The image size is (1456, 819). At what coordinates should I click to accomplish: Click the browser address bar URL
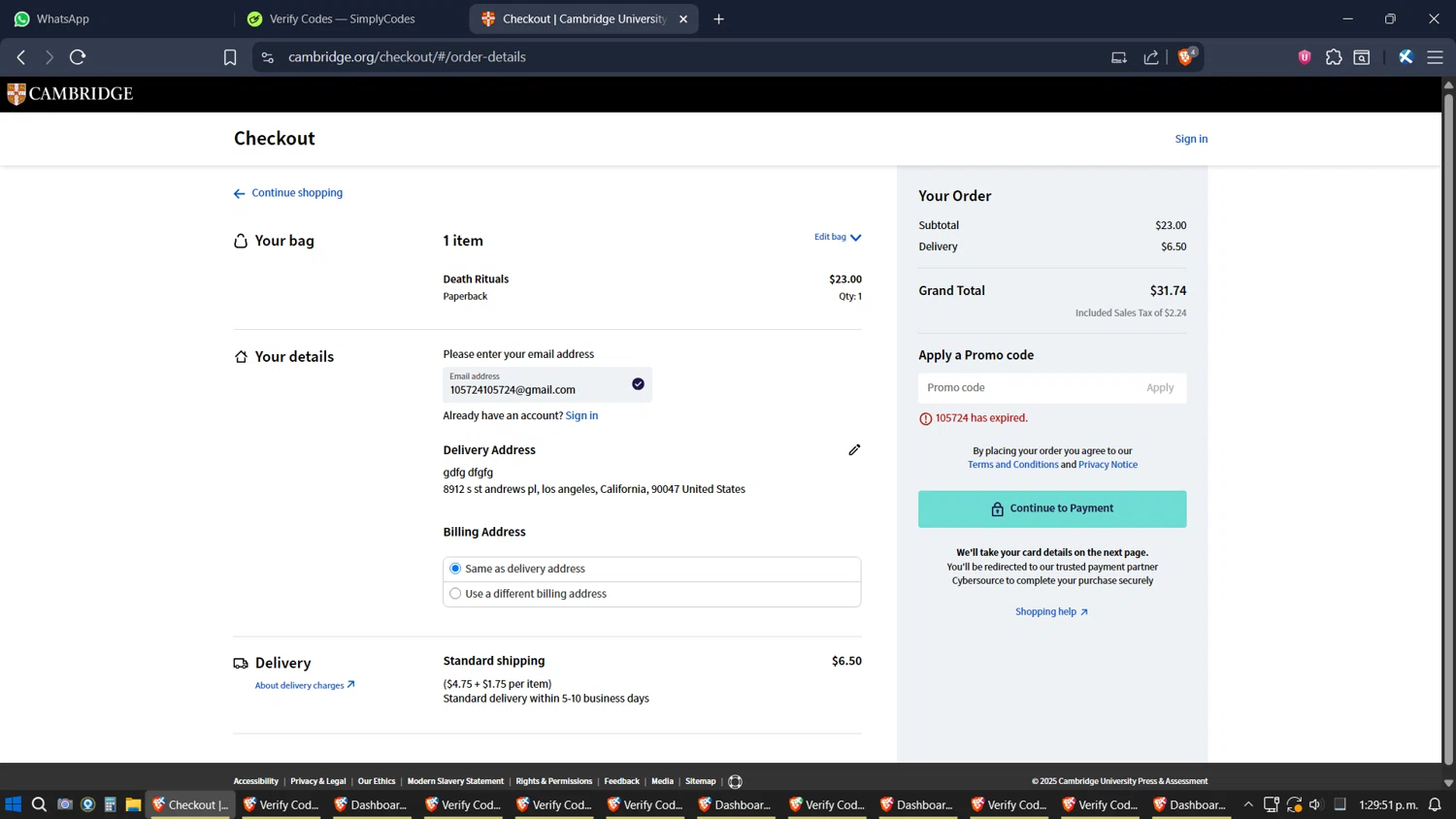point(407,57)
